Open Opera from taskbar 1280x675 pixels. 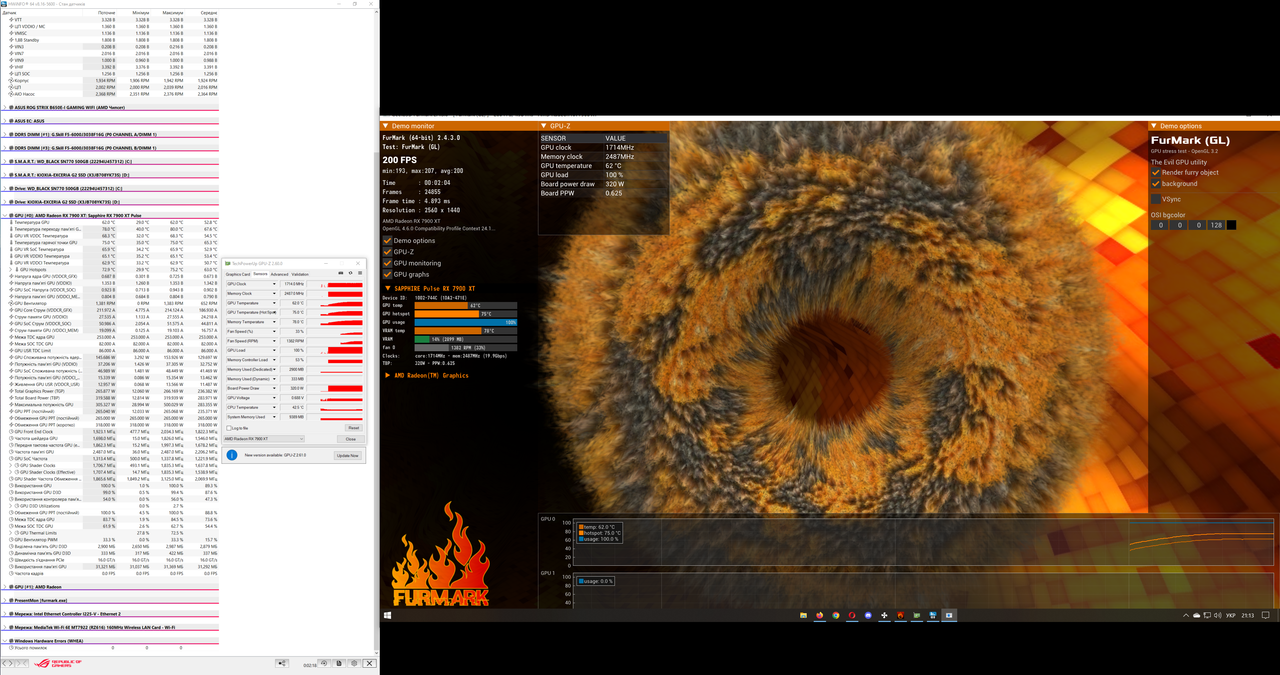pos(852,615)
